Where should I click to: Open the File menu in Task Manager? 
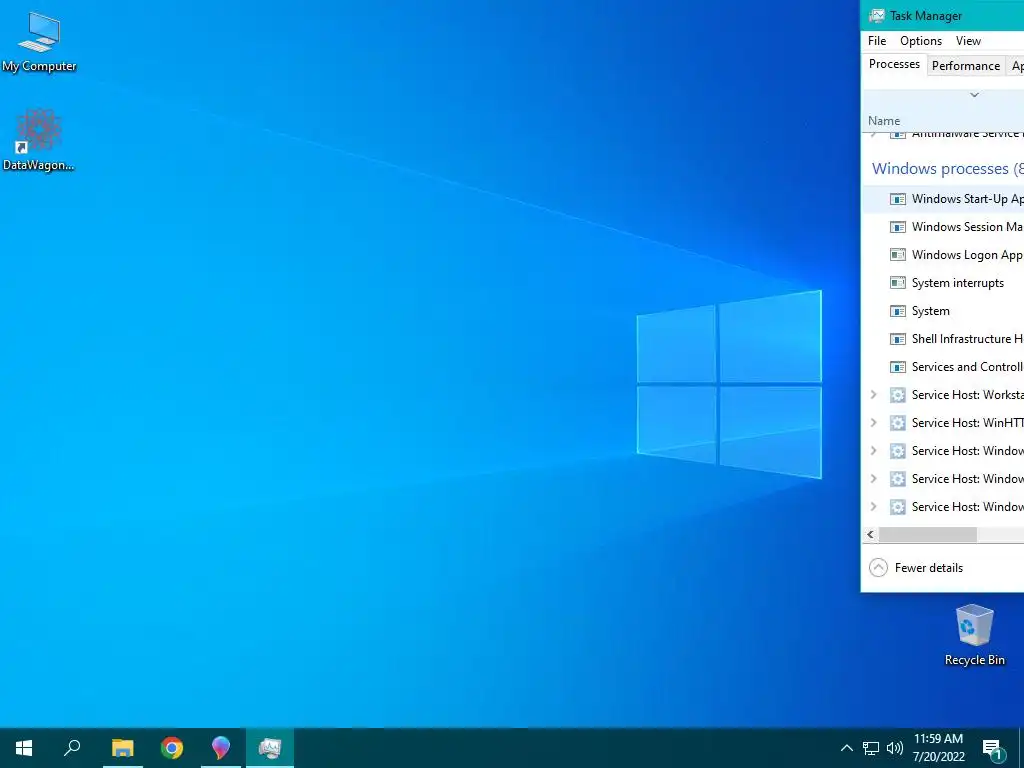coord(877,40)
